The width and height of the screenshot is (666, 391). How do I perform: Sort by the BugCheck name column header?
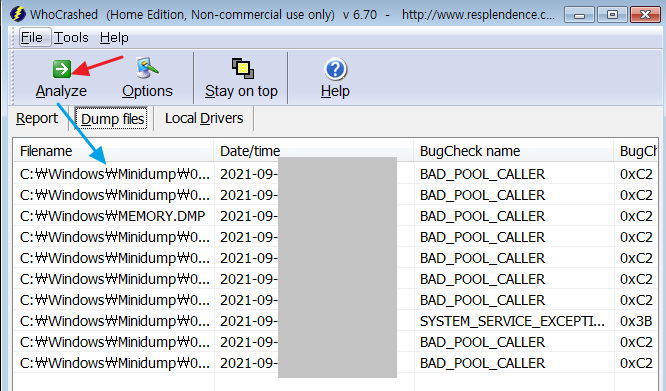[514, 151]
